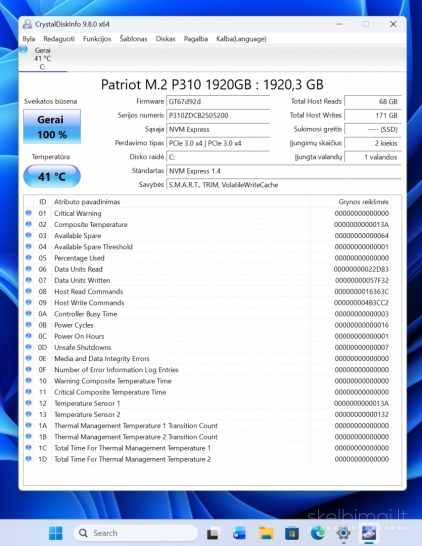Click the Savybės field with S.M.A.R.T., TRIM

[284, 185]
